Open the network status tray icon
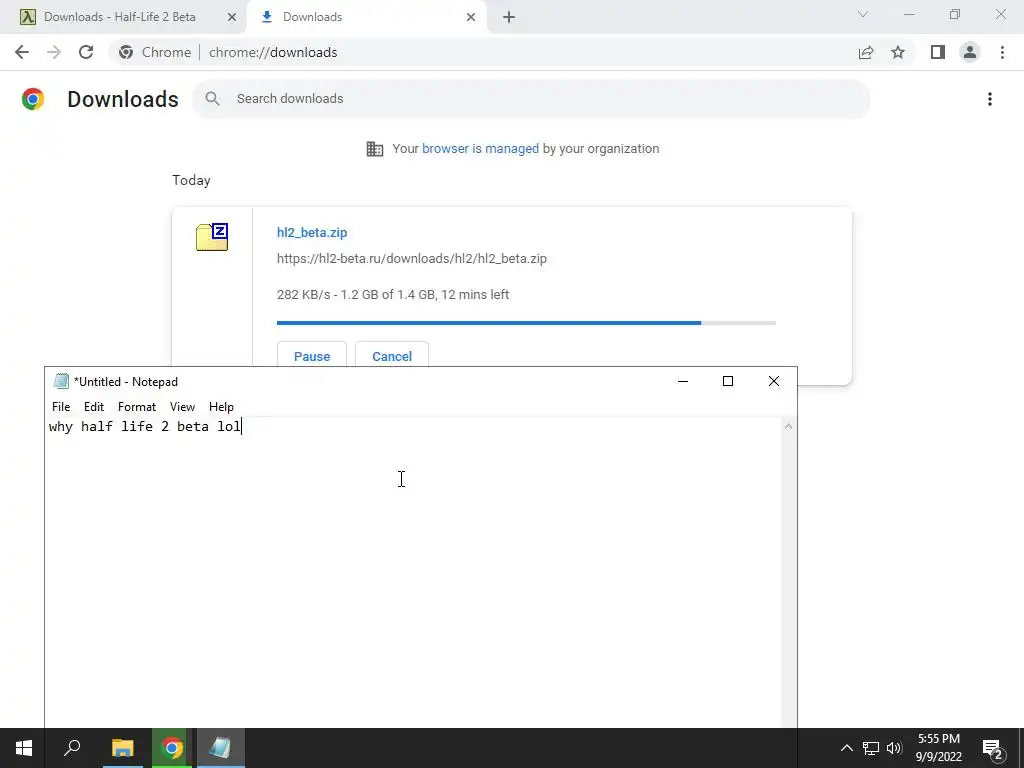1024x768 pixels. point(871,748)
